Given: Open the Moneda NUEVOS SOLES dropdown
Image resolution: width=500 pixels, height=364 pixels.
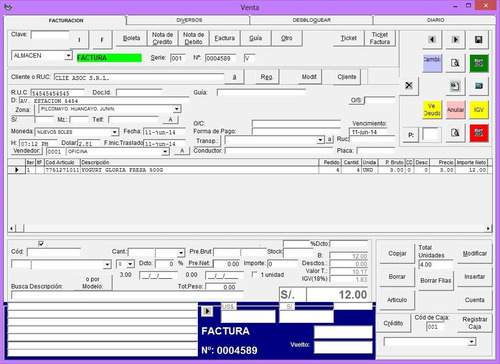Looking at the screenshot, I should (114, 132).
